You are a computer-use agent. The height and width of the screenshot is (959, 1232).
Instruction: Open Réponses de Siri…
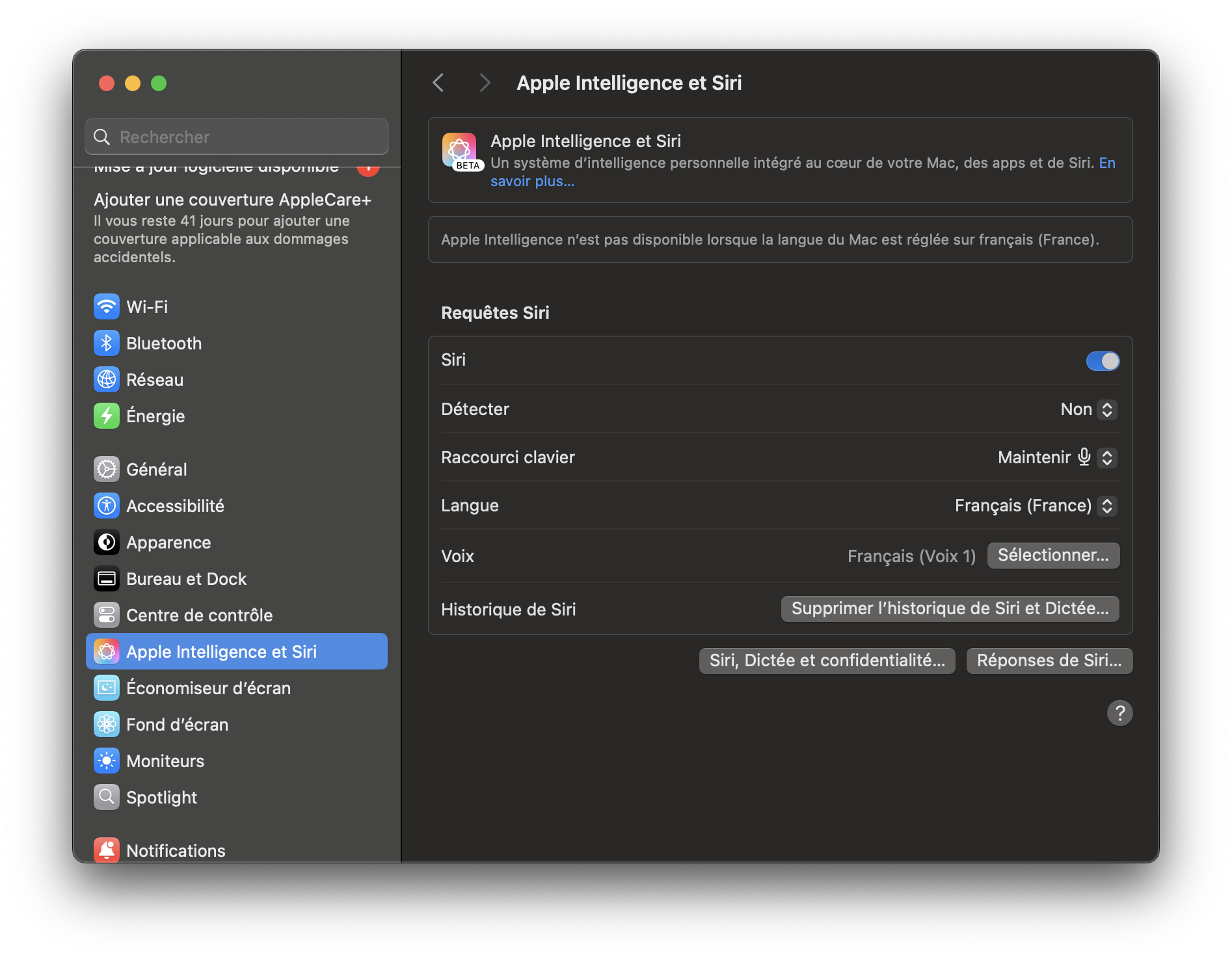point(1049,660)
